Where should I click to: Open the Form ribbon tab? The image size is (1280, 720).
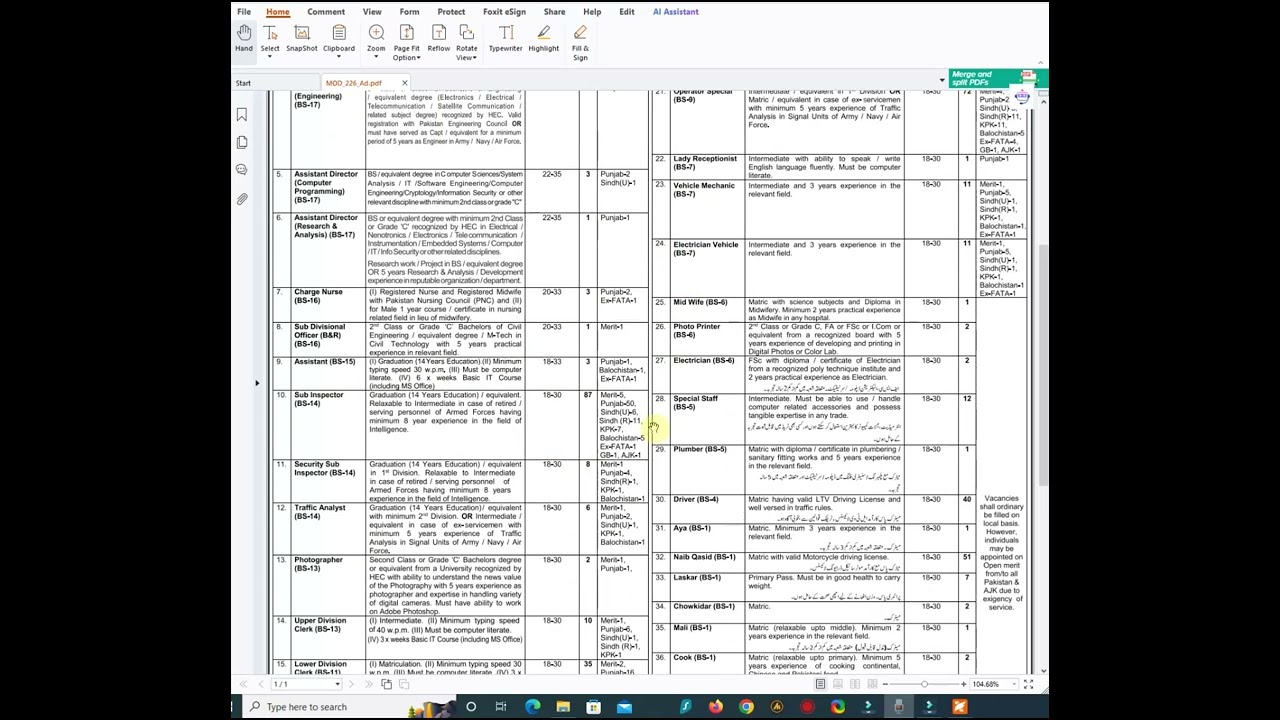tap(409, 12)
